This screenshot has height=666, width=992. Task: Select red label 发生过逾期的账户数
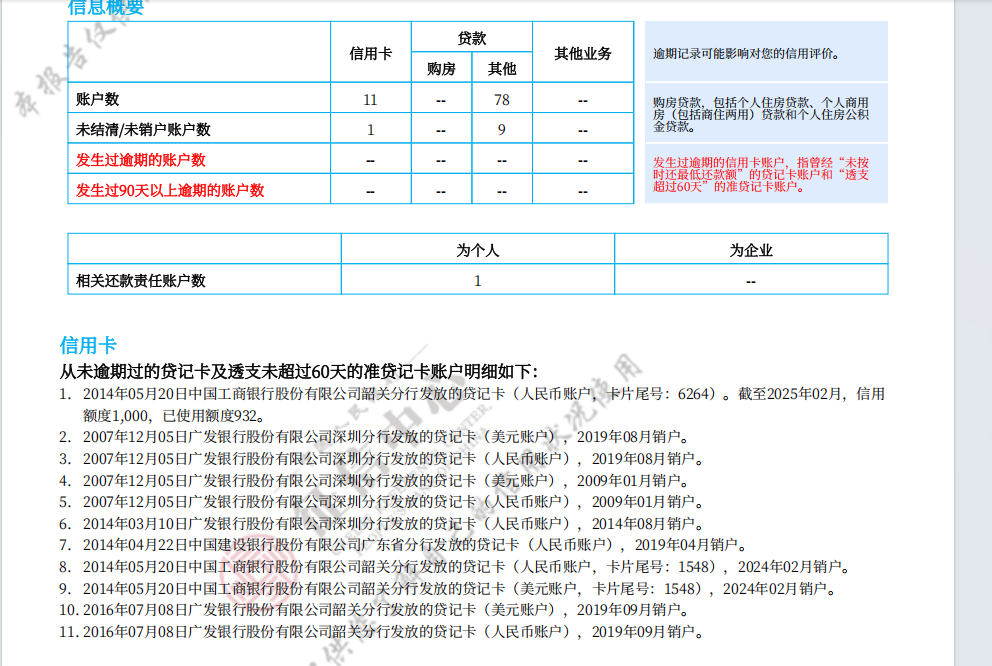[x=140, y=160]
